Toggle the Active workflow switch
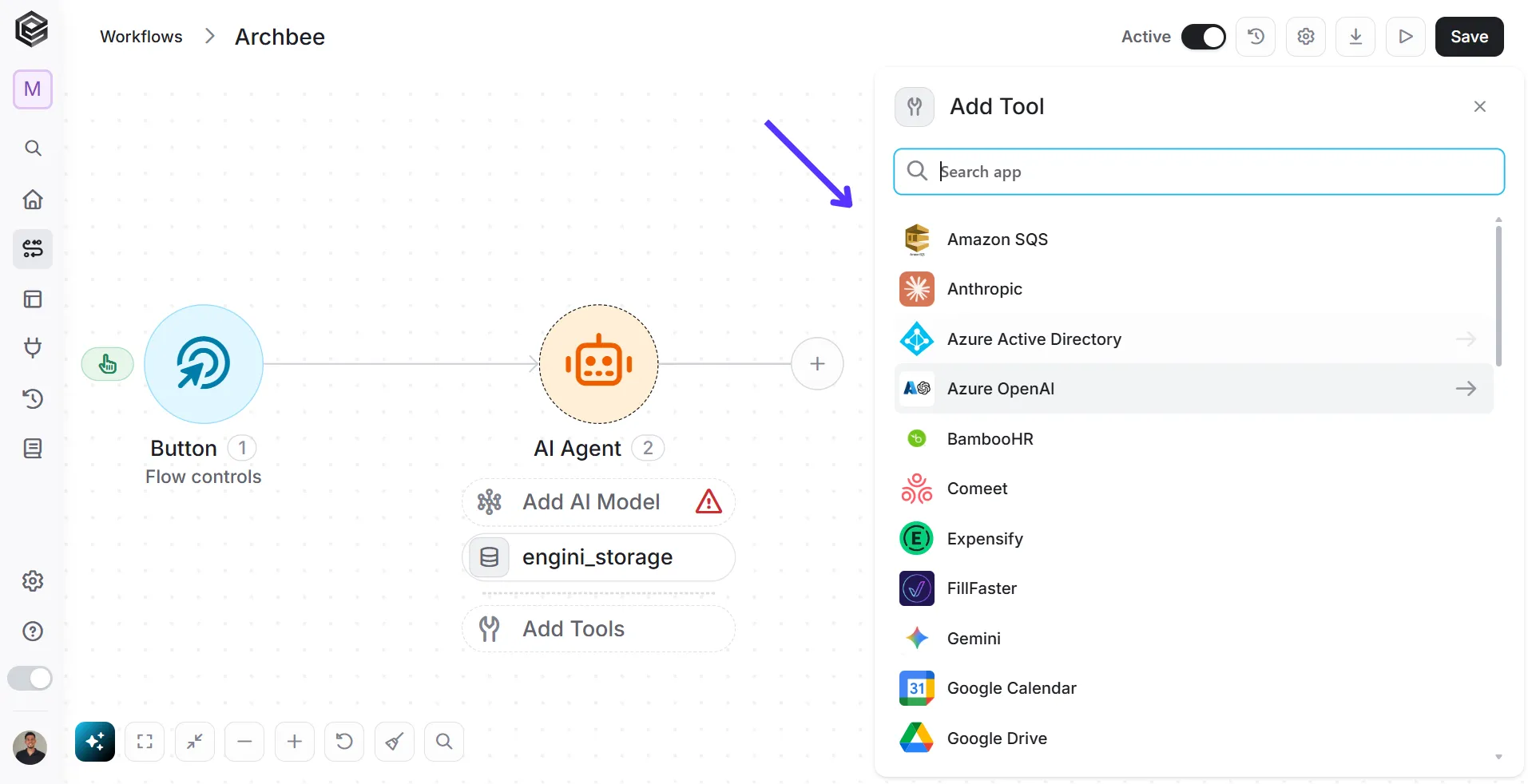The image size is (1528, 784). [1204, 37]
